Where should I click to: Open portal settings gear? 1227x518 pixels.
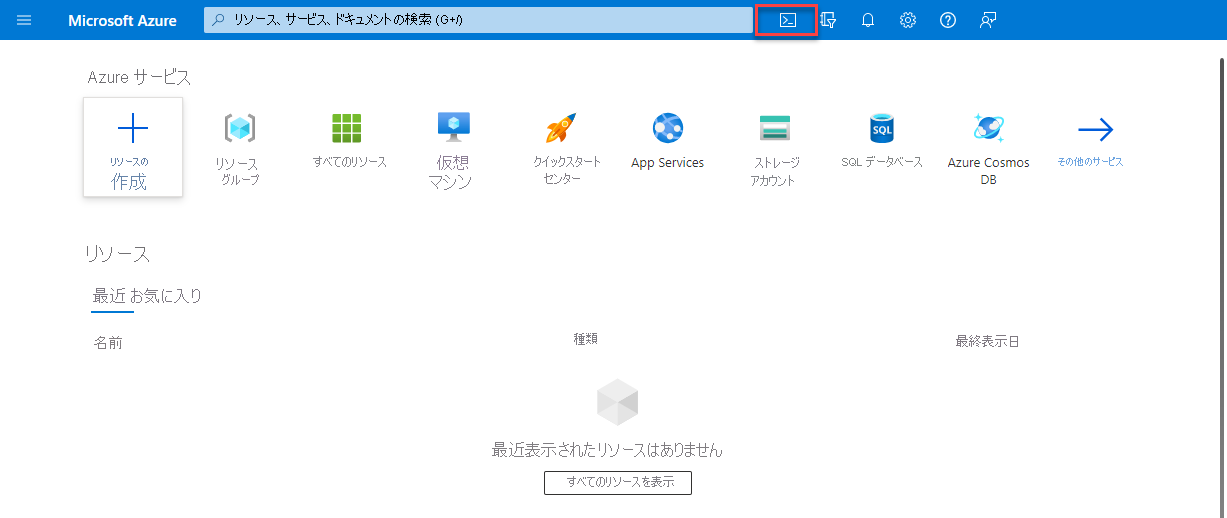(x=908, y=20)
